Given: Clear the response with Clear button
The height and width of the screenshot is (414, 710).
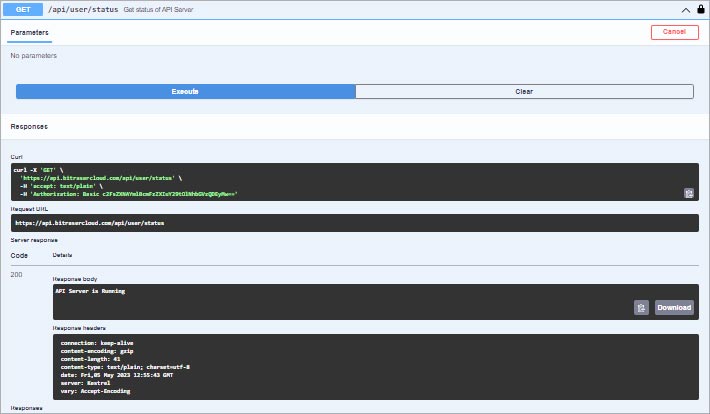Looking at the screenshot, I should pyautogui.click(x=524, y=91).
